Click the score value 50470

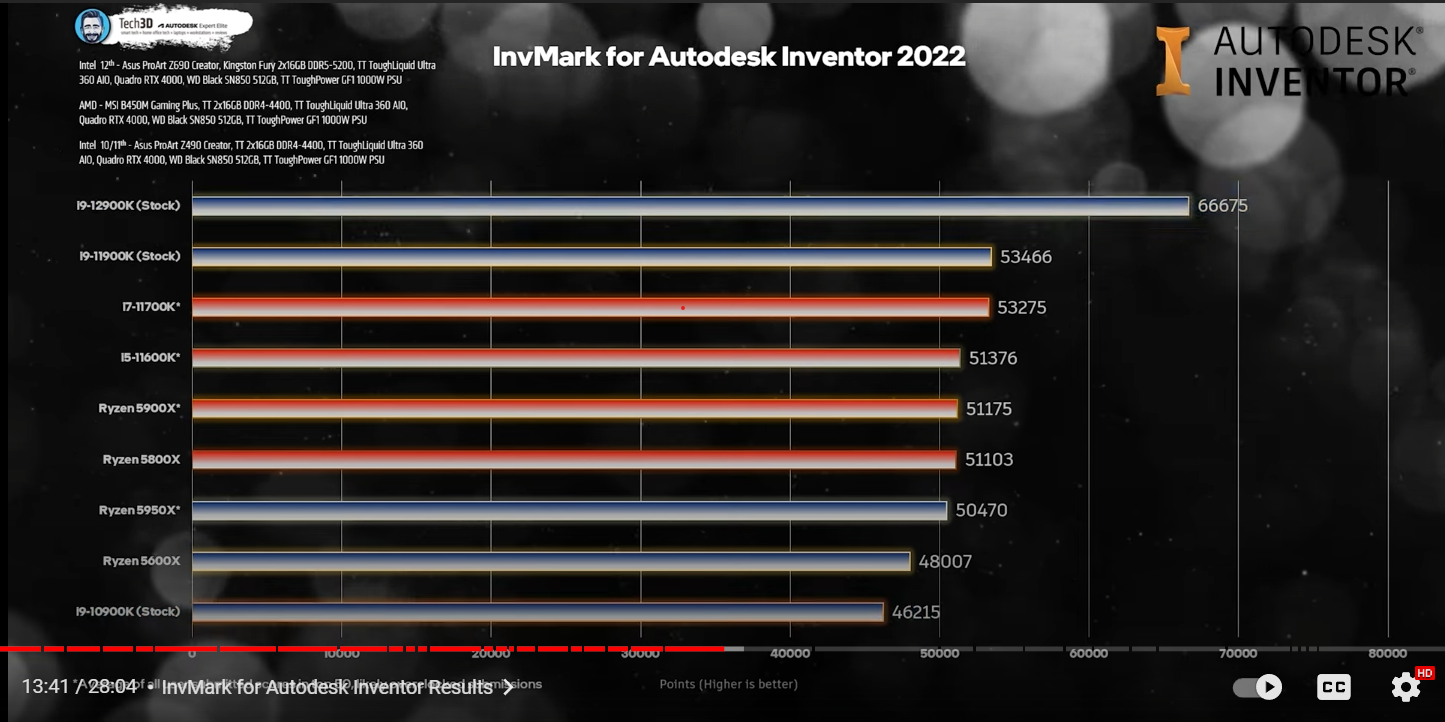point(981,511)
